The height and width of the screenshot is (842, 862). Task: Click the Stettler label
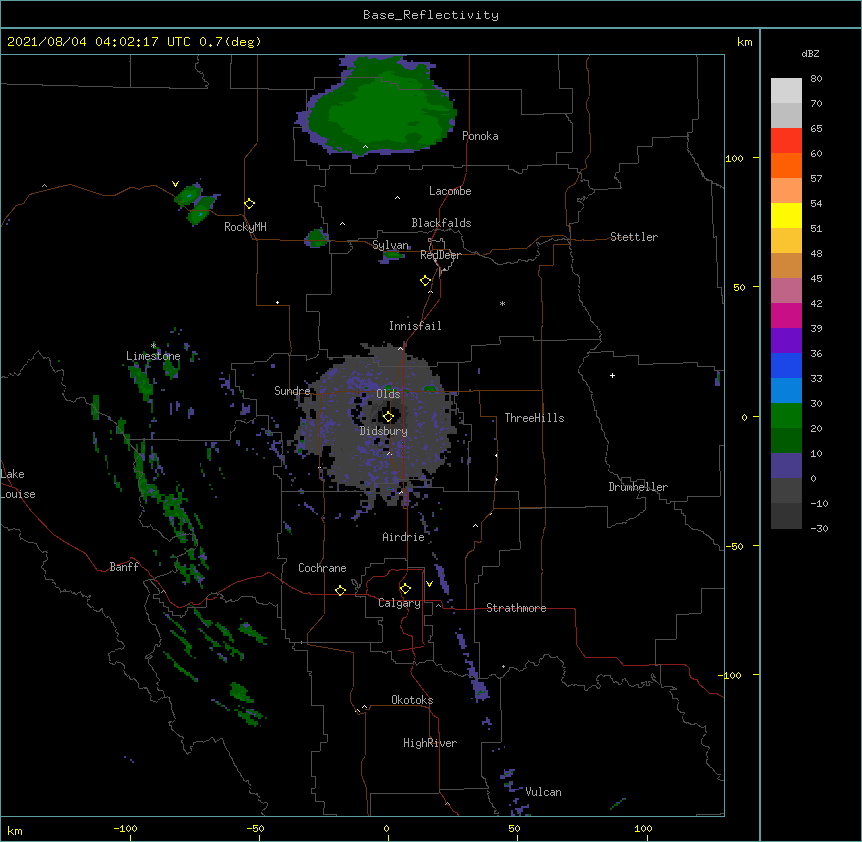point(634,237)
